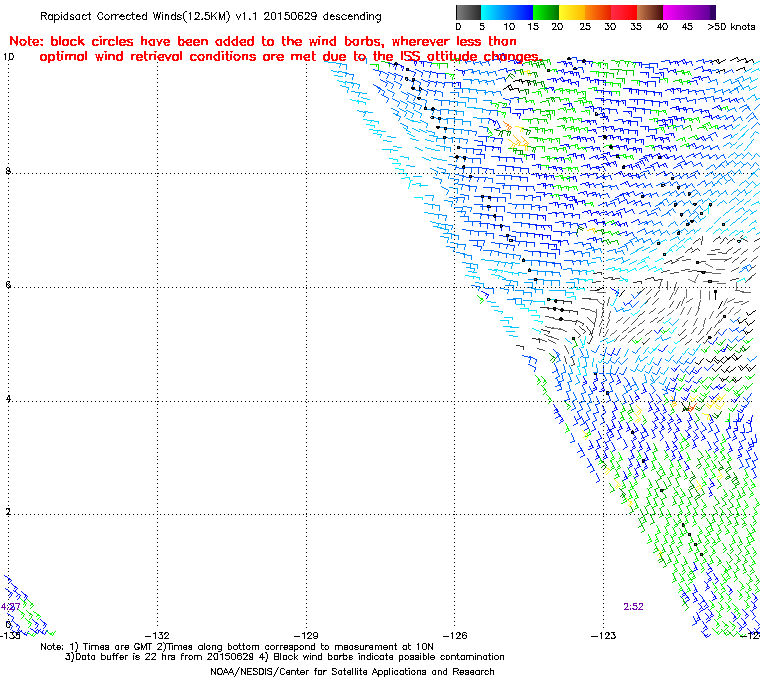Screen dimensions: 760x688
Task: Click the yellow 20-25 knots legend swatch
Action: pyautogui.click(x=572, y=12)
